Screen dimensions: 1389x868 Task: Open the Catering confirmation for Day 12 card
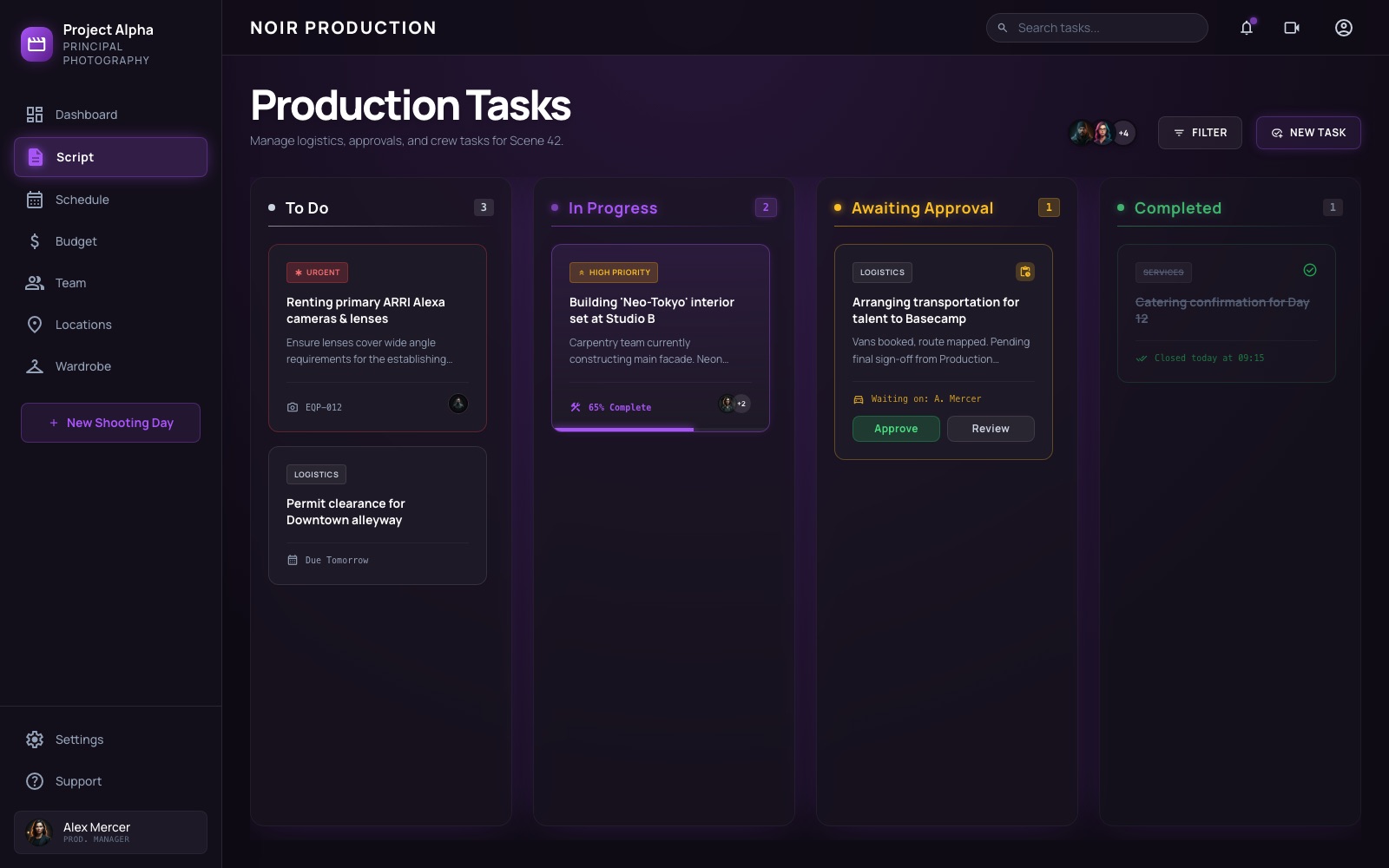pos(1227,313)
